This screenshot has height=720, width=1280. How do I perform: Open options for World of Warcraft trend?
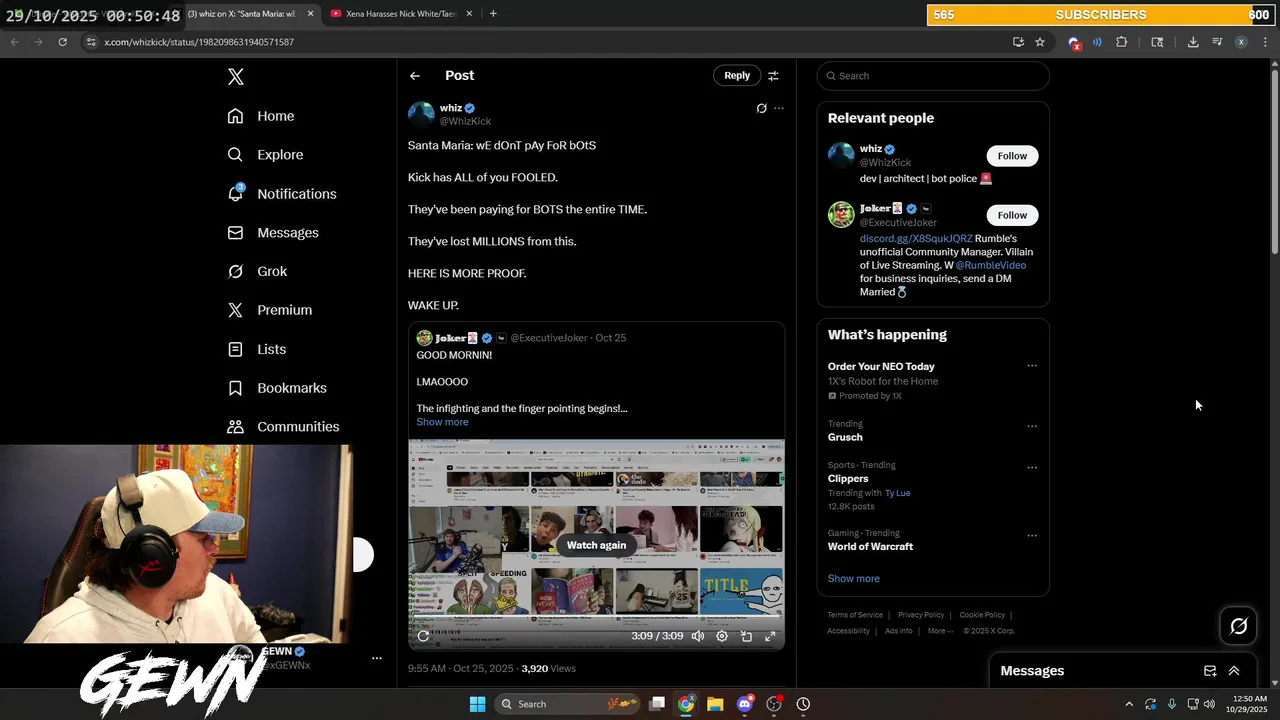(x=1032, y=535)
